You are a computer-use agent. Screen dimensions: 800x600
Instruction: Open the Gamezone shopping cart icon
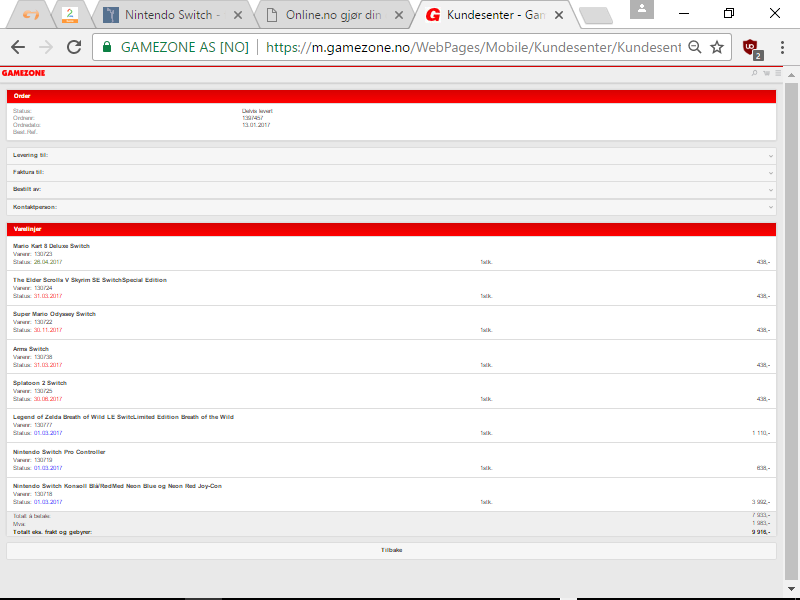pos(766,73)
